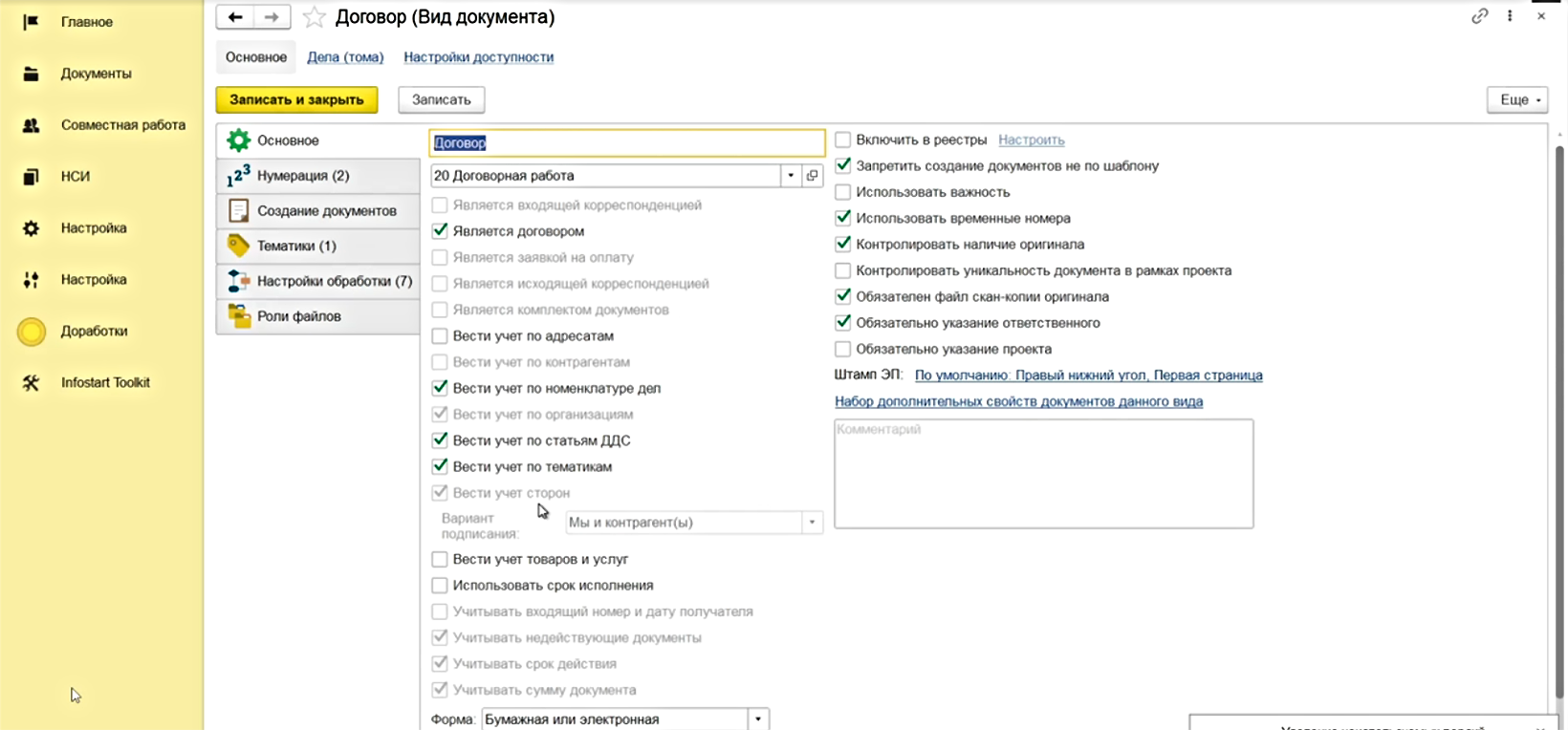This screenshot has height=730, width=1568.
Task: Copy link using the chain icon
Action: pos(1479,16)
